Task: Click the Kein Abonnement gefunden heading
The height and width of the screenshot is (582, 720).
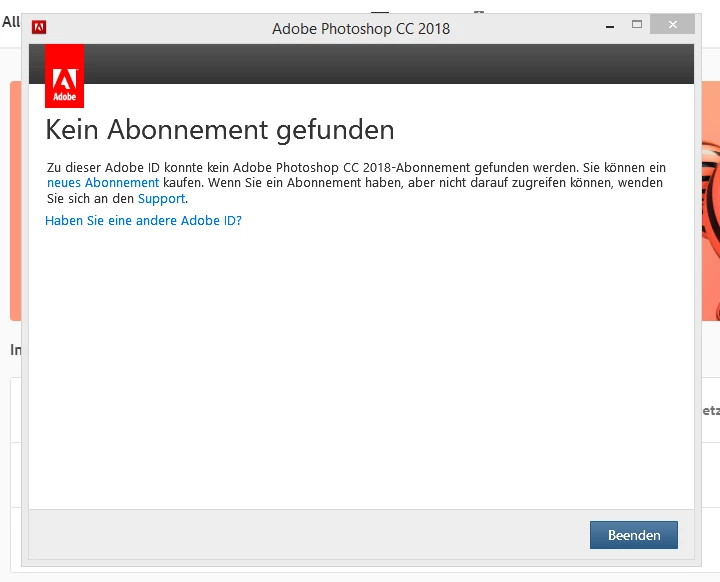Action: pos(220,130)
